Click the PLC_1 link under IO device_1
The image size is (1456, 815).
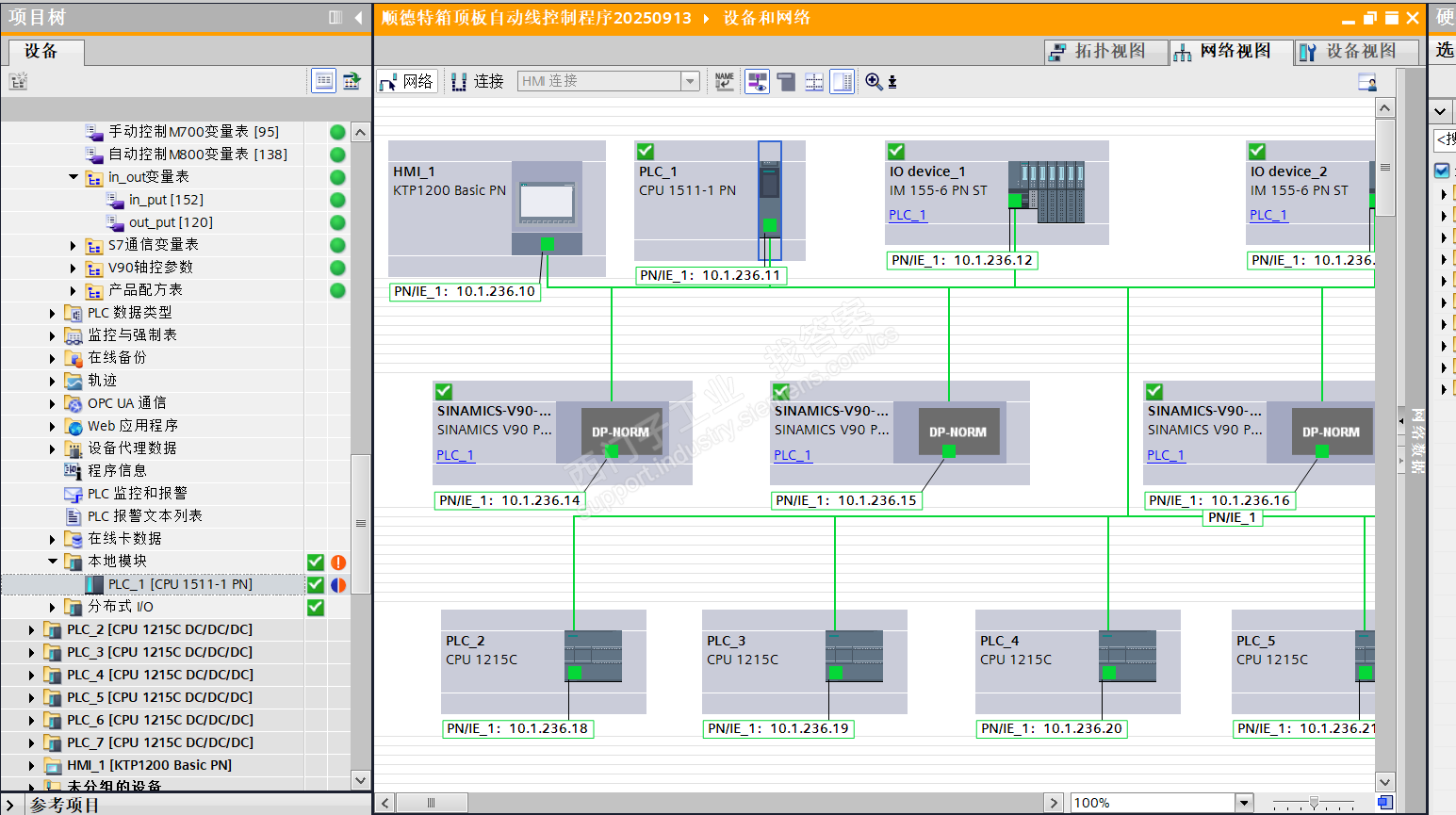pos(908,215)
